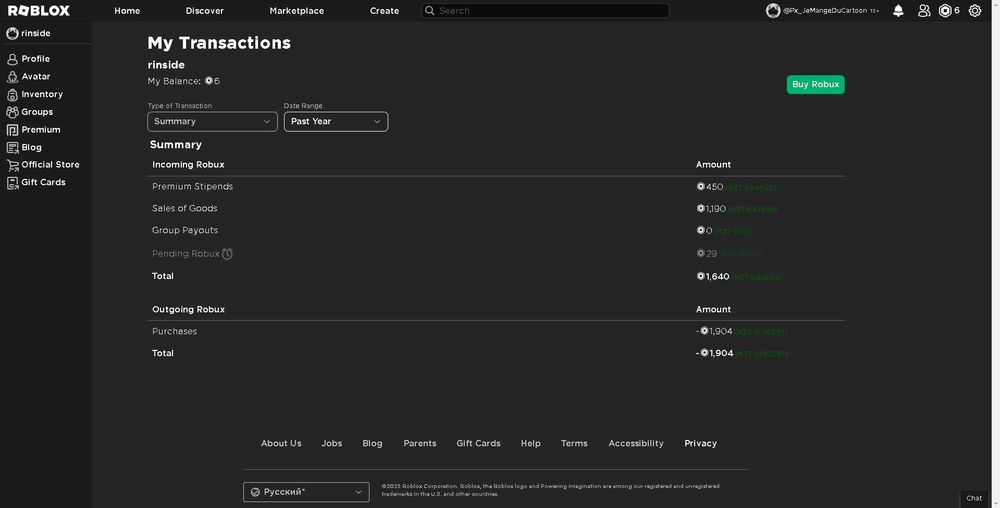The height and width of the screenshot is (508, 1000).
Task: Expand the Type of Transaction dropdown
Action: 212,121
